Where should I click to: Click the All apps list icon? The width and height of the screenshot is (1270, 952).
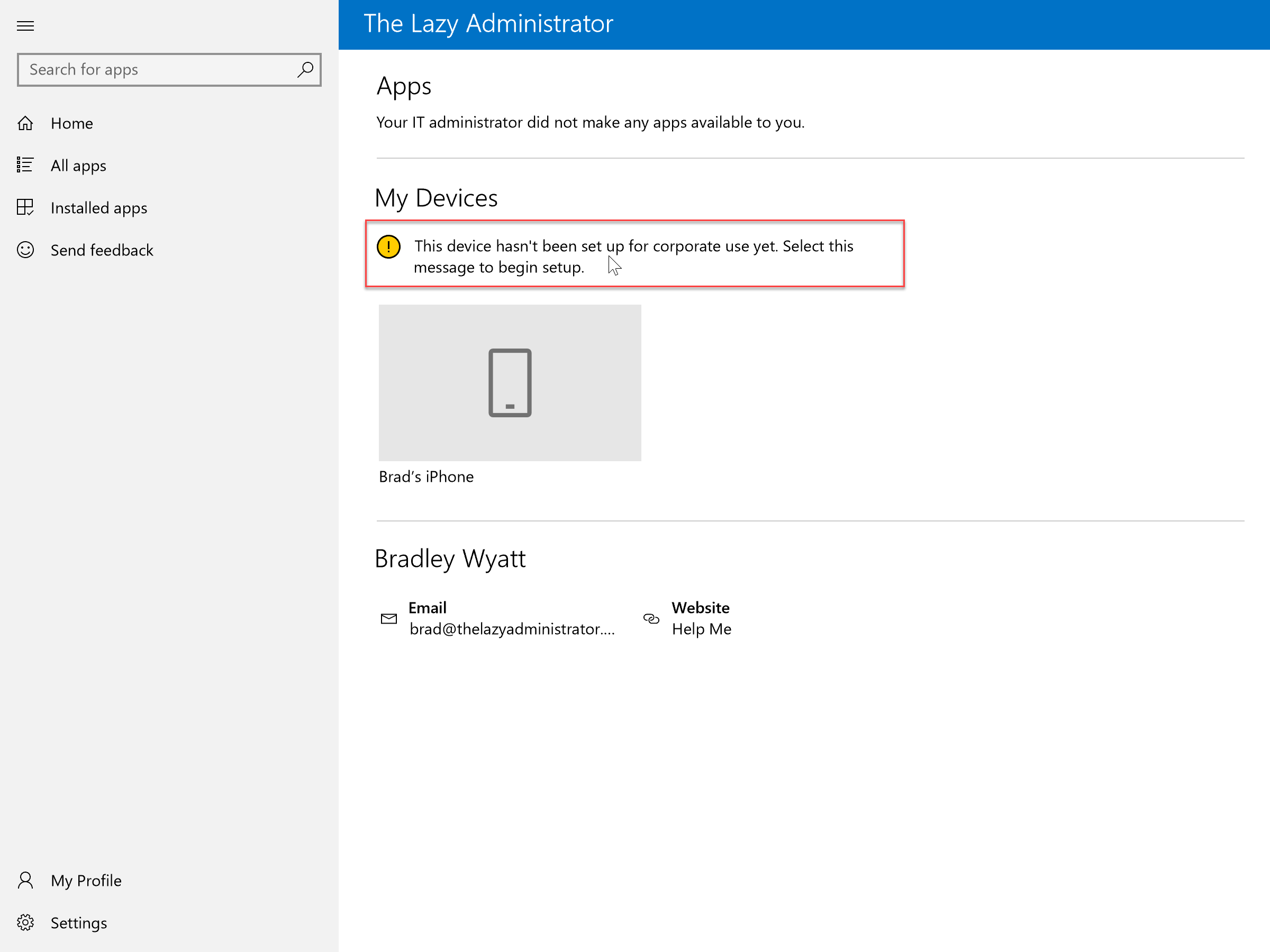[25, 165]
